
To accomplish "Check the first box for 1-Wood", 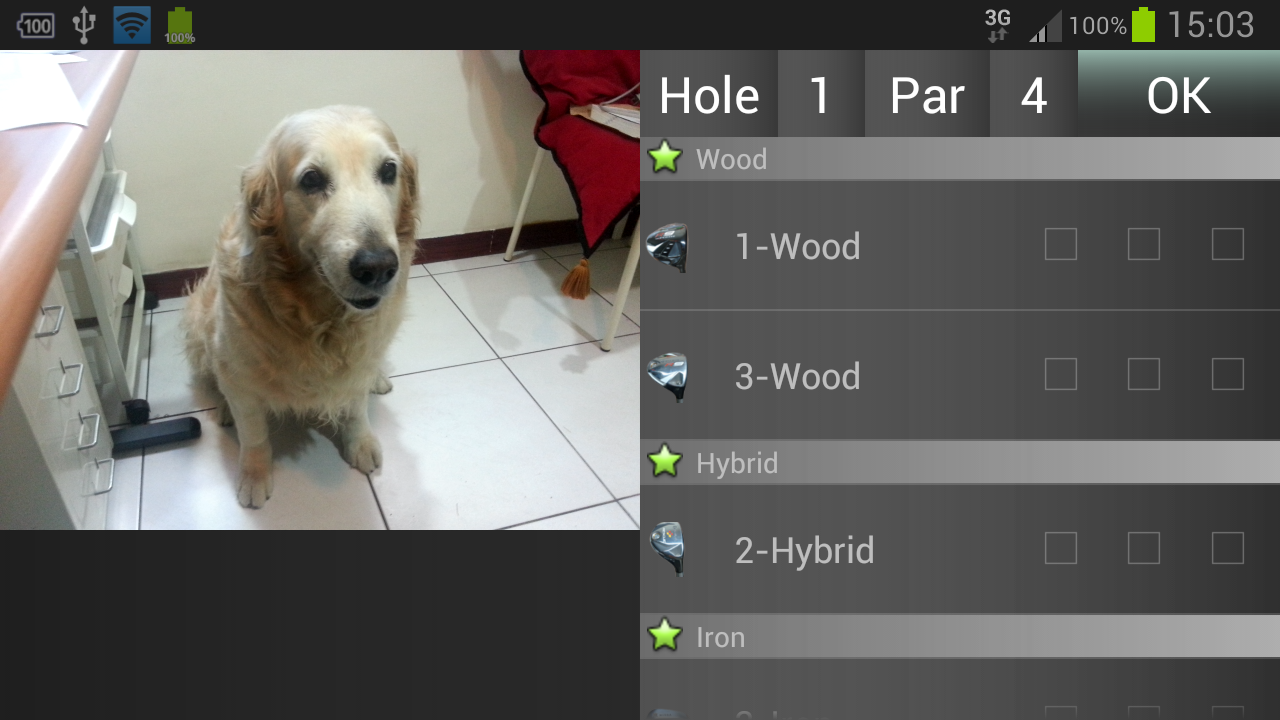I will 1061,244.
